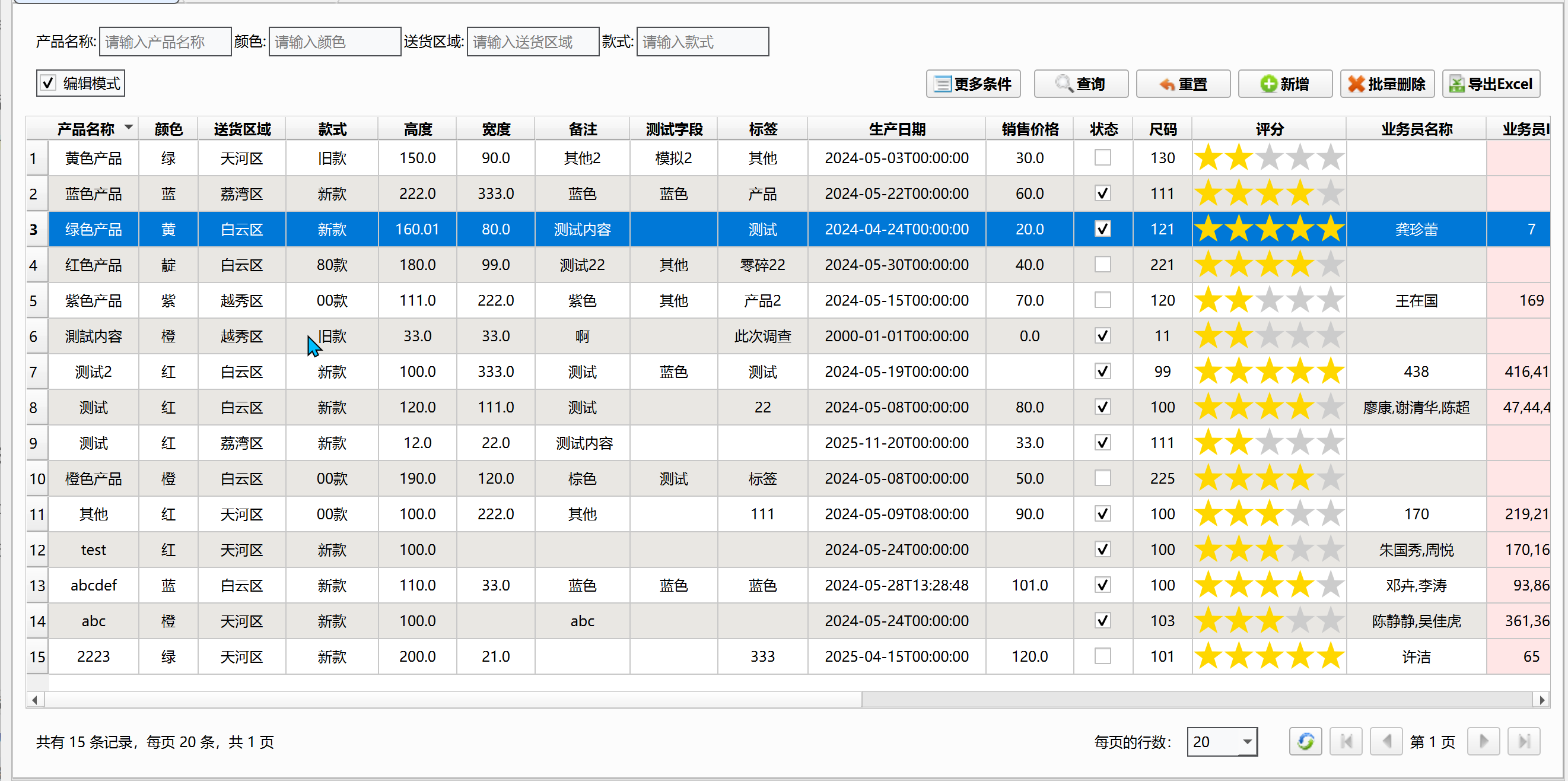This screenshot has width=1568, height=781.
Task: Open 产品名称 column header sort arrow
Action: [128, 128]
